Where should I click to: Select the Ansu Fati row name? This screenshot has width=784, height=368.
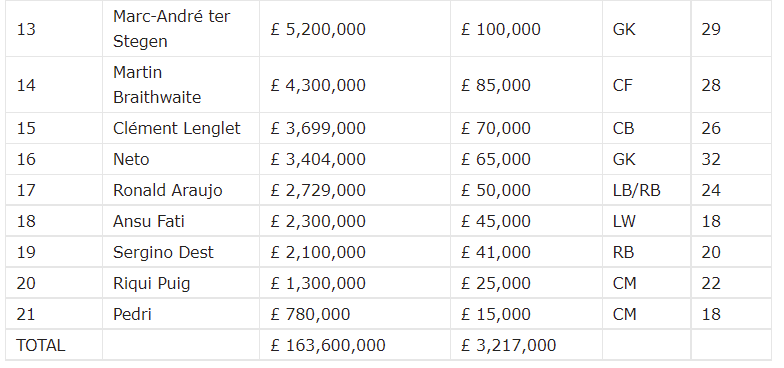[x=148, y=221]
